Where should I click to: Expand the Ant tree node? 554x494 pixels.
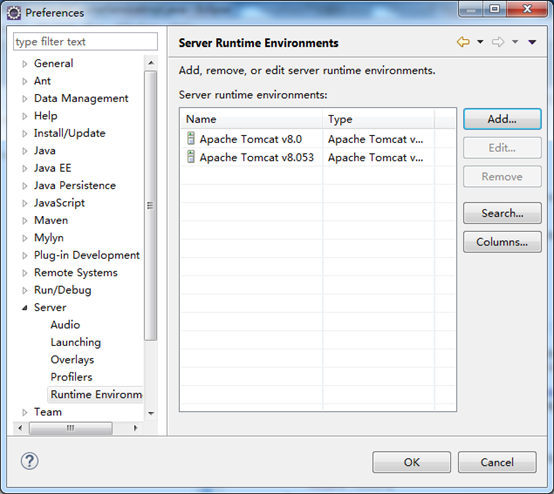(x=24, y=81)
